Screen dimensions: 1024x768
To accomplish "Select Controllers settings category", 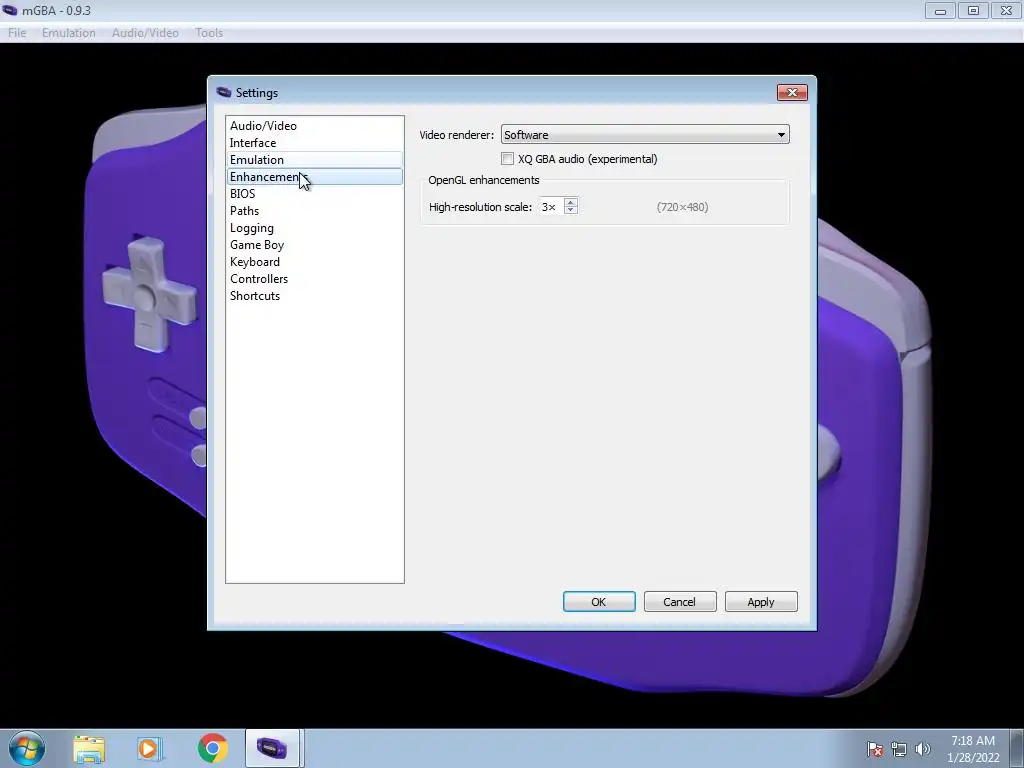I will pyautogui.click(x=315, y=278).
